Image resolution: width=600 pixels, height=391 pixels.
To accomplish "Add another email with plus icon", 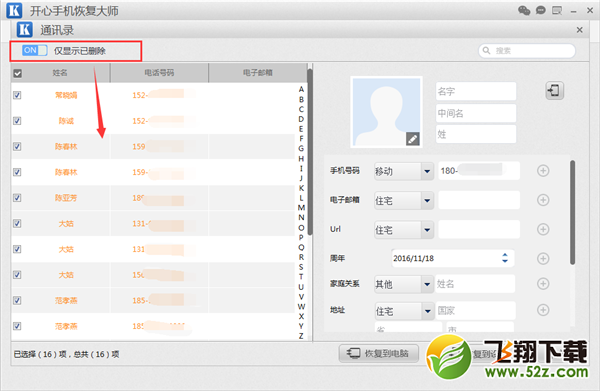I will [x=543, y=200].
